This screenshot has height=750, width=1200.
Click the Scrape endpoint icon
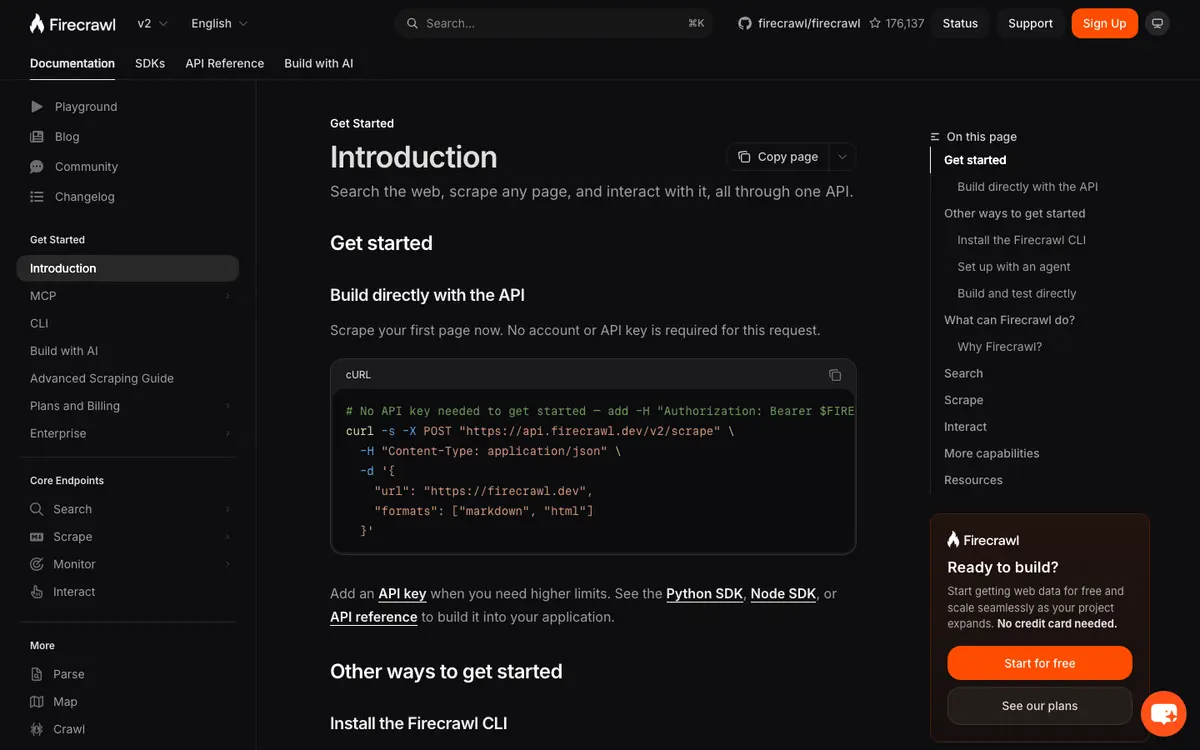37,537
